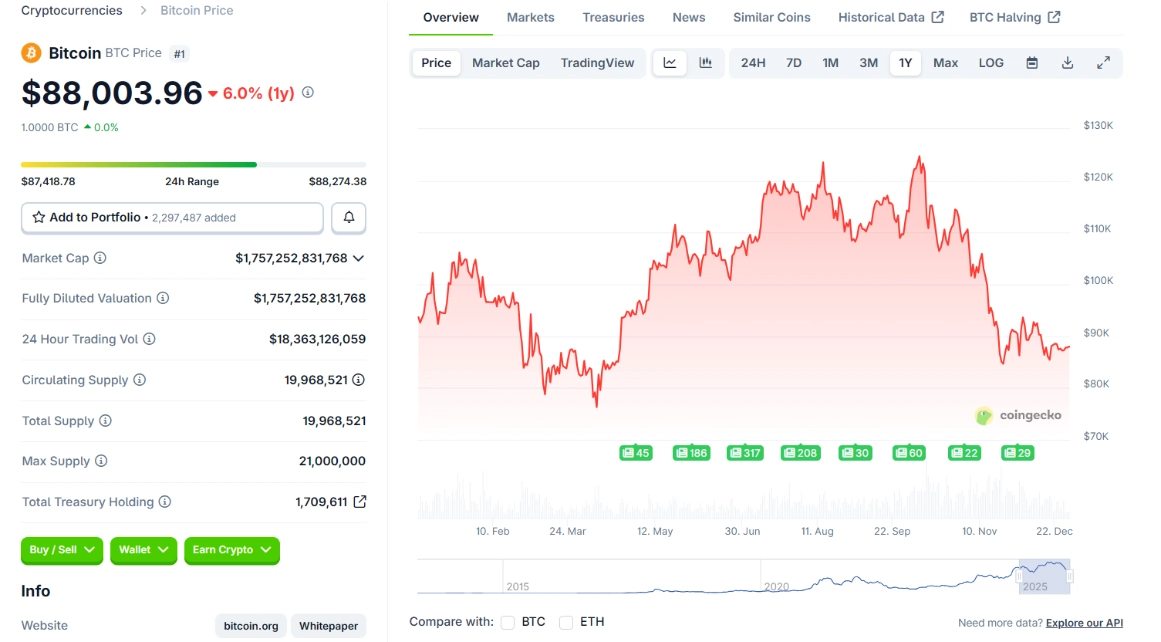Open the Buy / Sell dropdown

point(61,550)
